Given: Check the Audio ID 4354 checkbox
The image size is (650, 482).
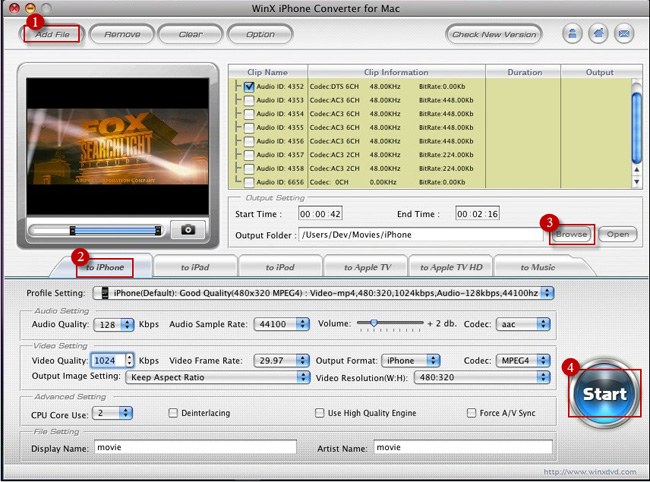Looking at the screenshot, I should click(249, 114).
